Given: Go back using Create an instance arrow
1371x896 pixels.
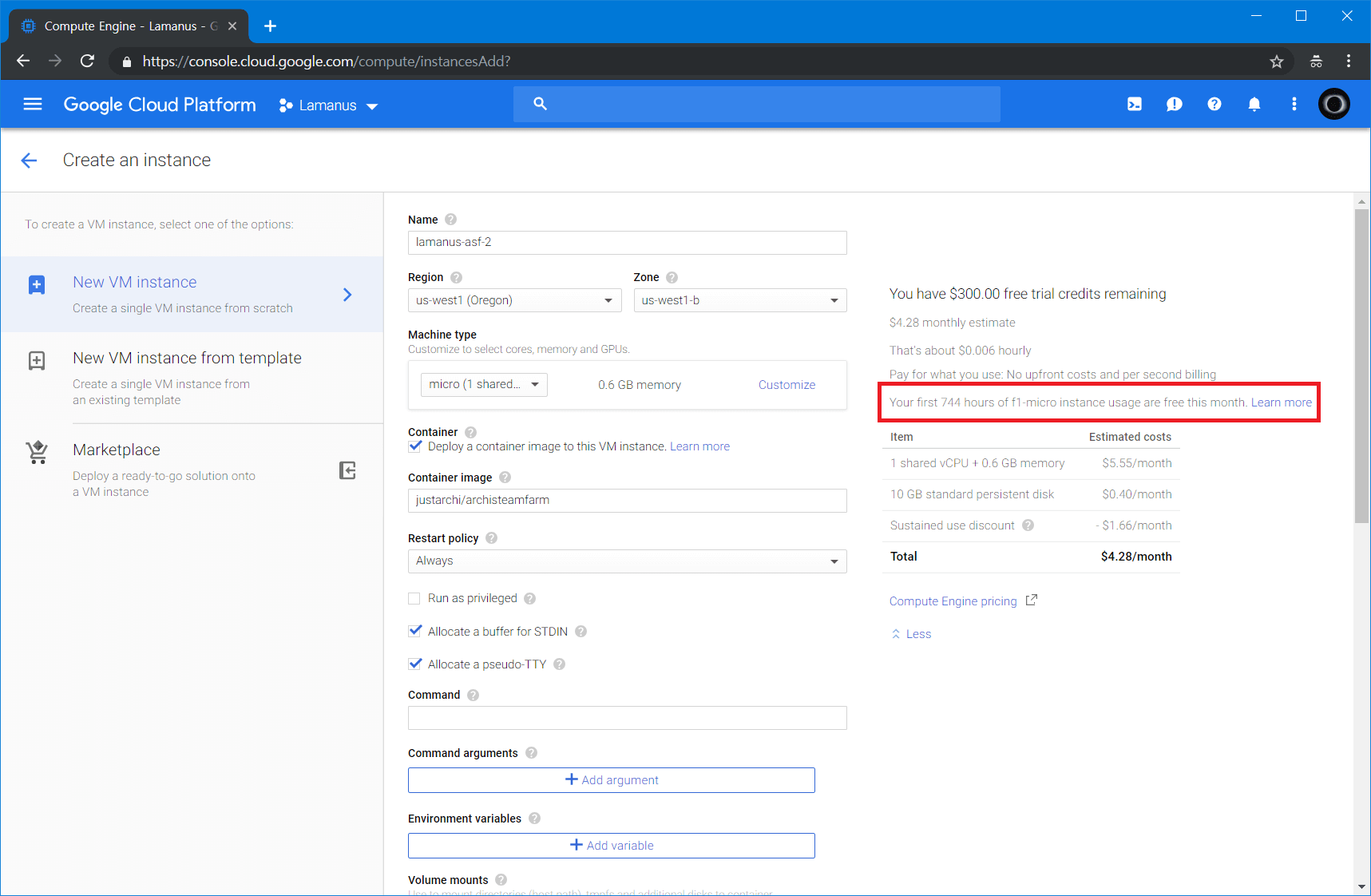Looking at the screenshot, I should (30, 161).
